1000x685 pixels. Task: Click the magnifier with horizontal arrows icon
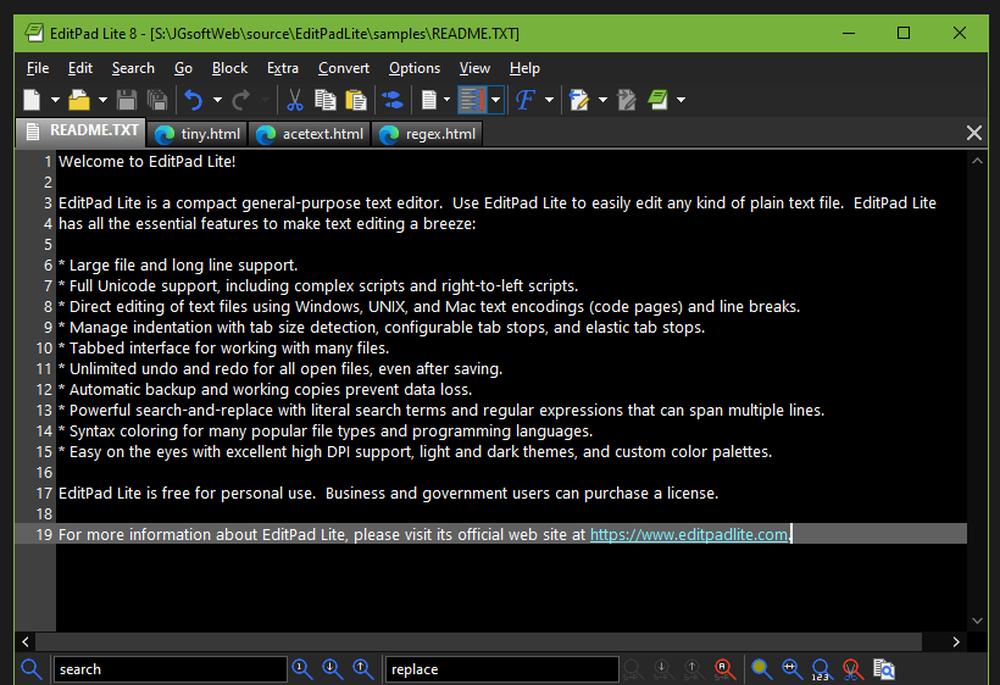(792, 669)
